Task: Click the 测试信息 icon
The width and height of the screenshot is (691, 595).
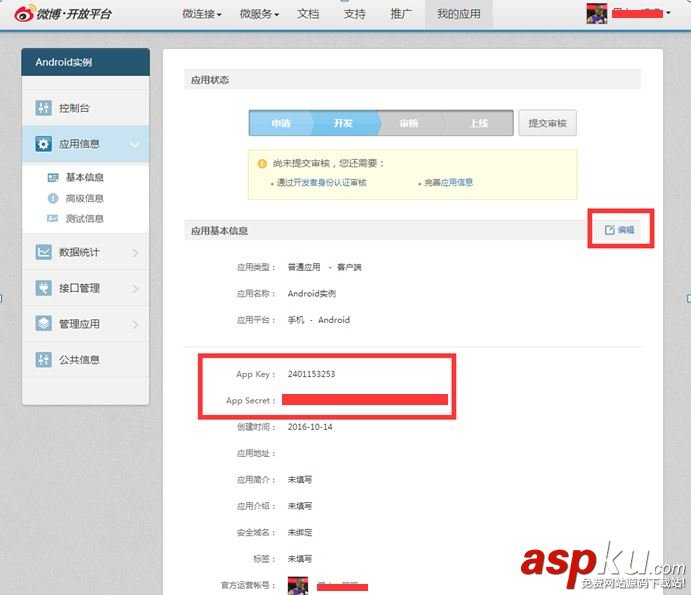Action: click(x=53, y=219)
